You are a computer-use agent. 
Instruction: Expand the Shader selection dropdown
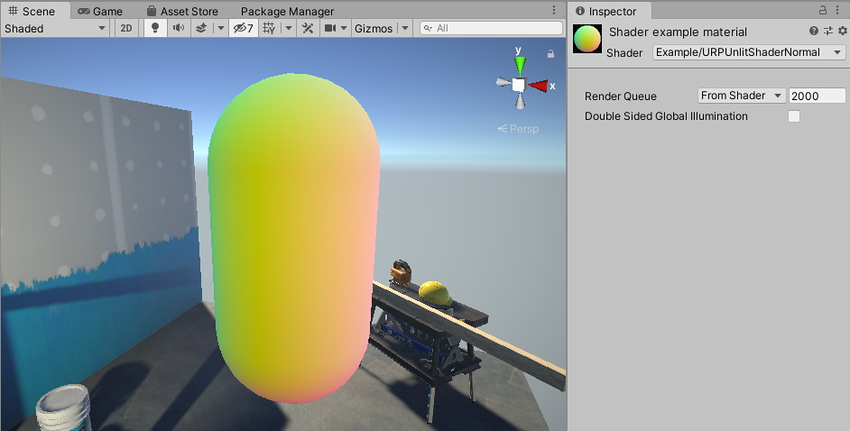point(748,52)
